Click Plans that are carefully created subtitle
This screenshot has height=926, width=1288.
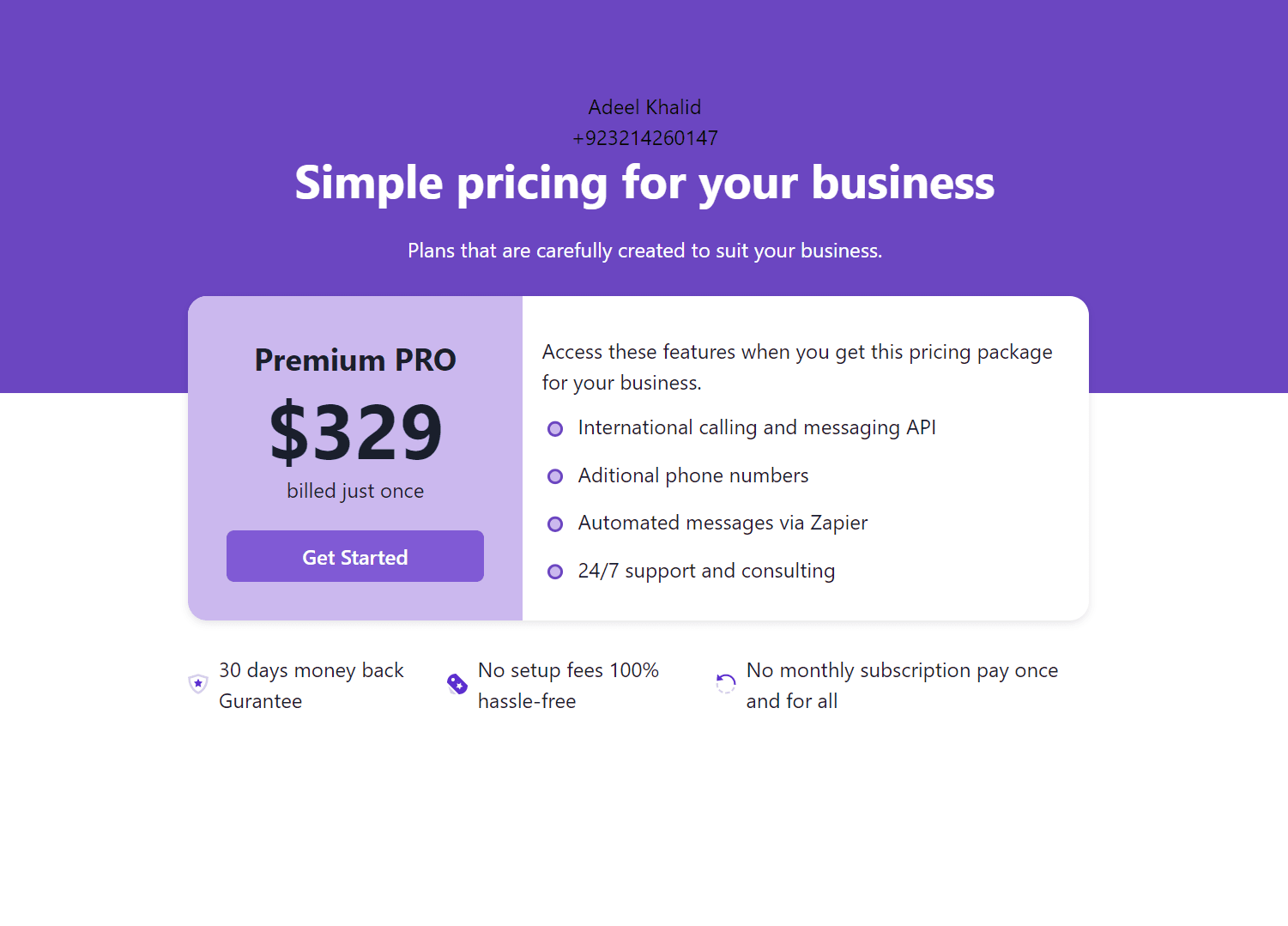click(x=645, y=251)
